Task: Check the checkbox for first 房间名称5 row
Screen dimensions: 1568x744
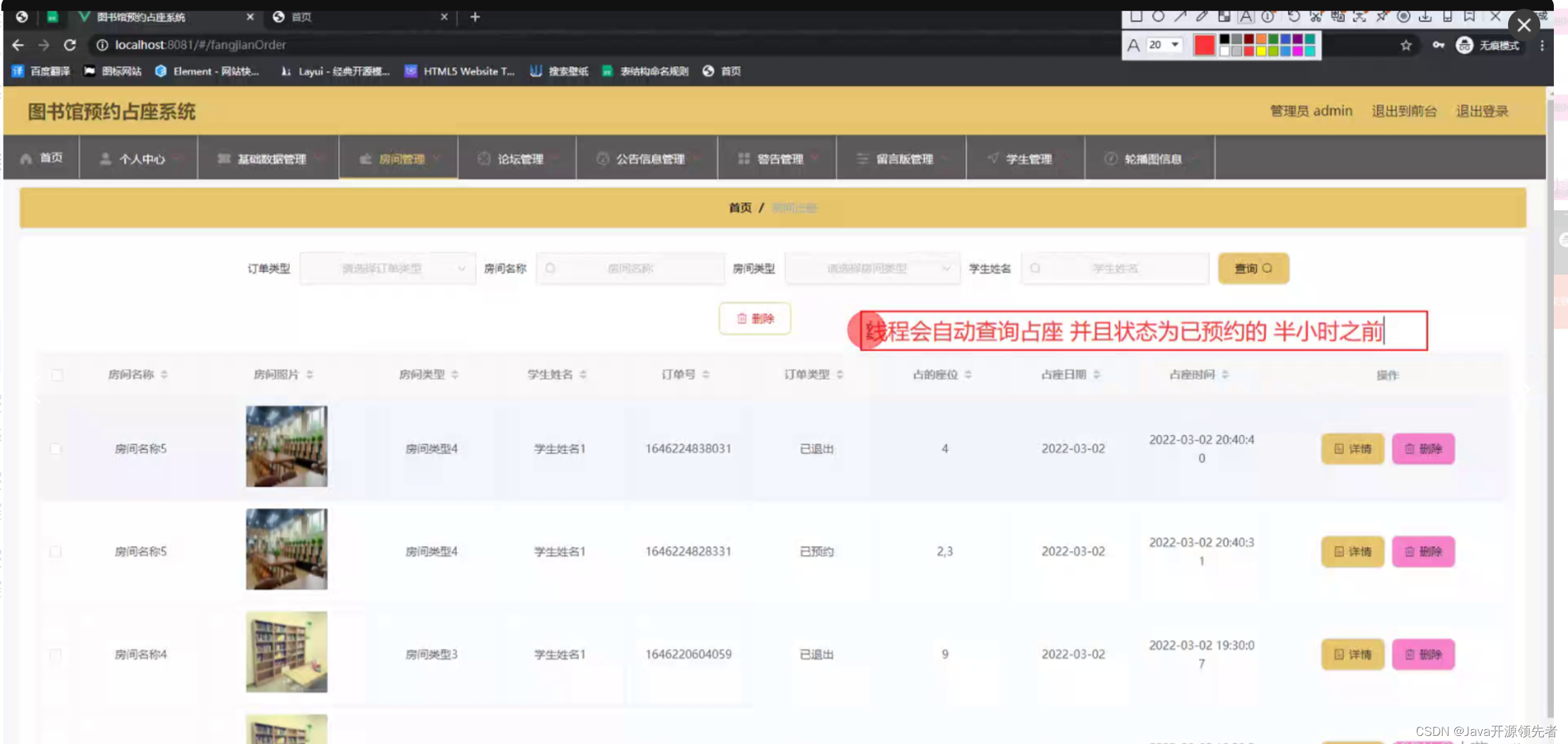Action: pos(55,448)
